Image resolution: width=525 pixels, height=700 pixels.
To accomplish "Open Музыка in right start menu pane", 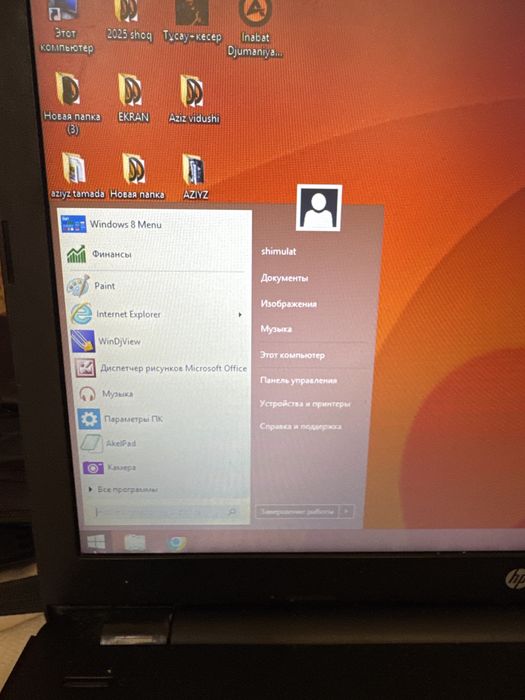I will tap(276, 329).
